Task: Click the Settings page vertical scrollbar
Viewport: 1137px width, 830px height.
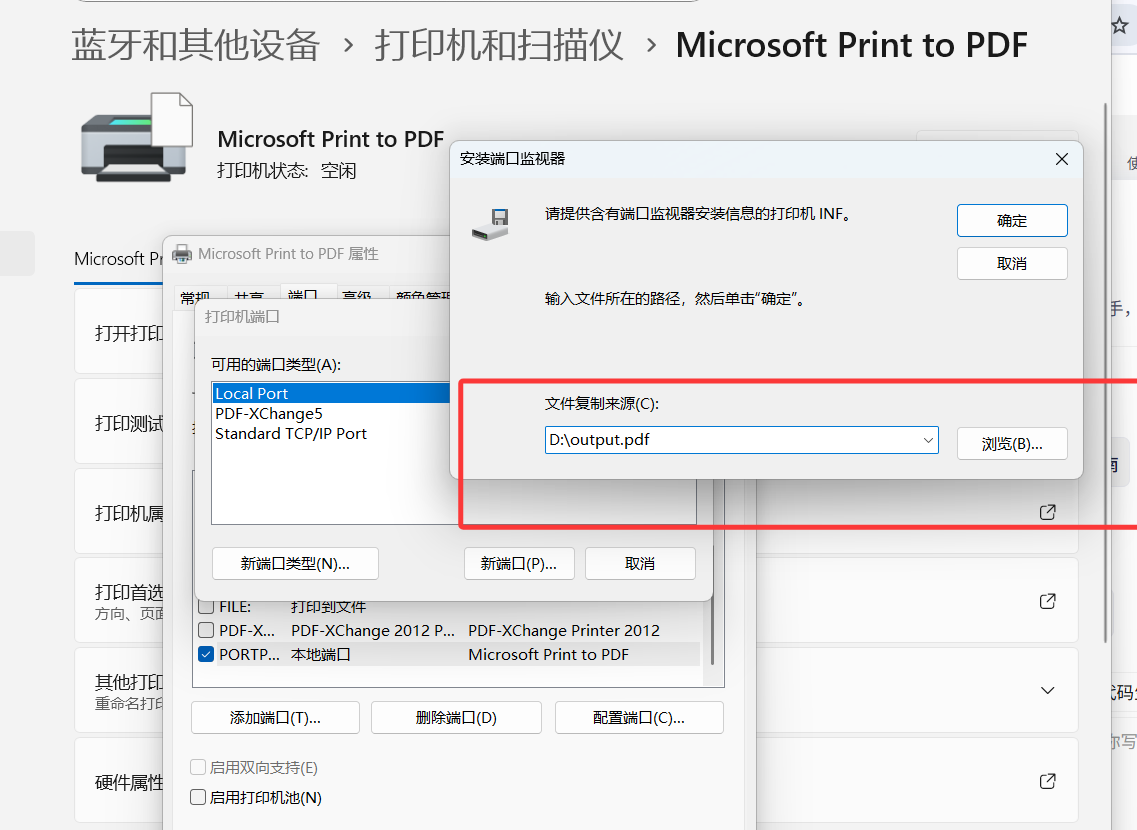Action: pyautogui.click(x=1105, y=372)
